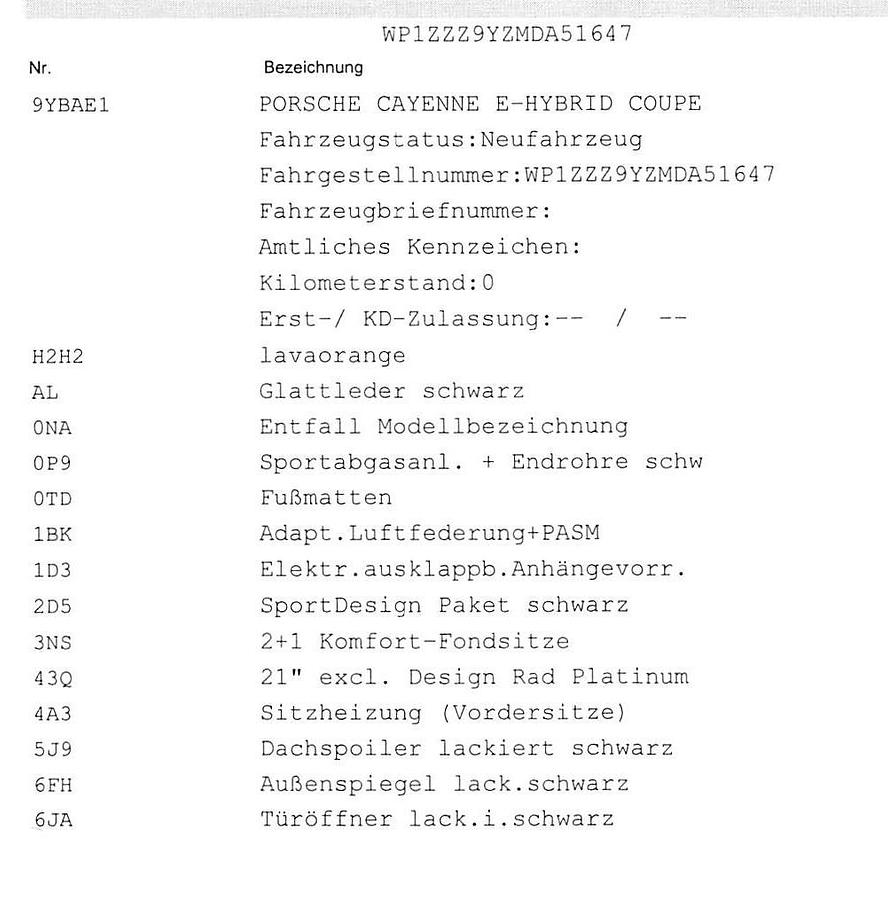Click the Amtliches Kennzeichen label
The image size is (888, 900).
(x=420, y=247)
